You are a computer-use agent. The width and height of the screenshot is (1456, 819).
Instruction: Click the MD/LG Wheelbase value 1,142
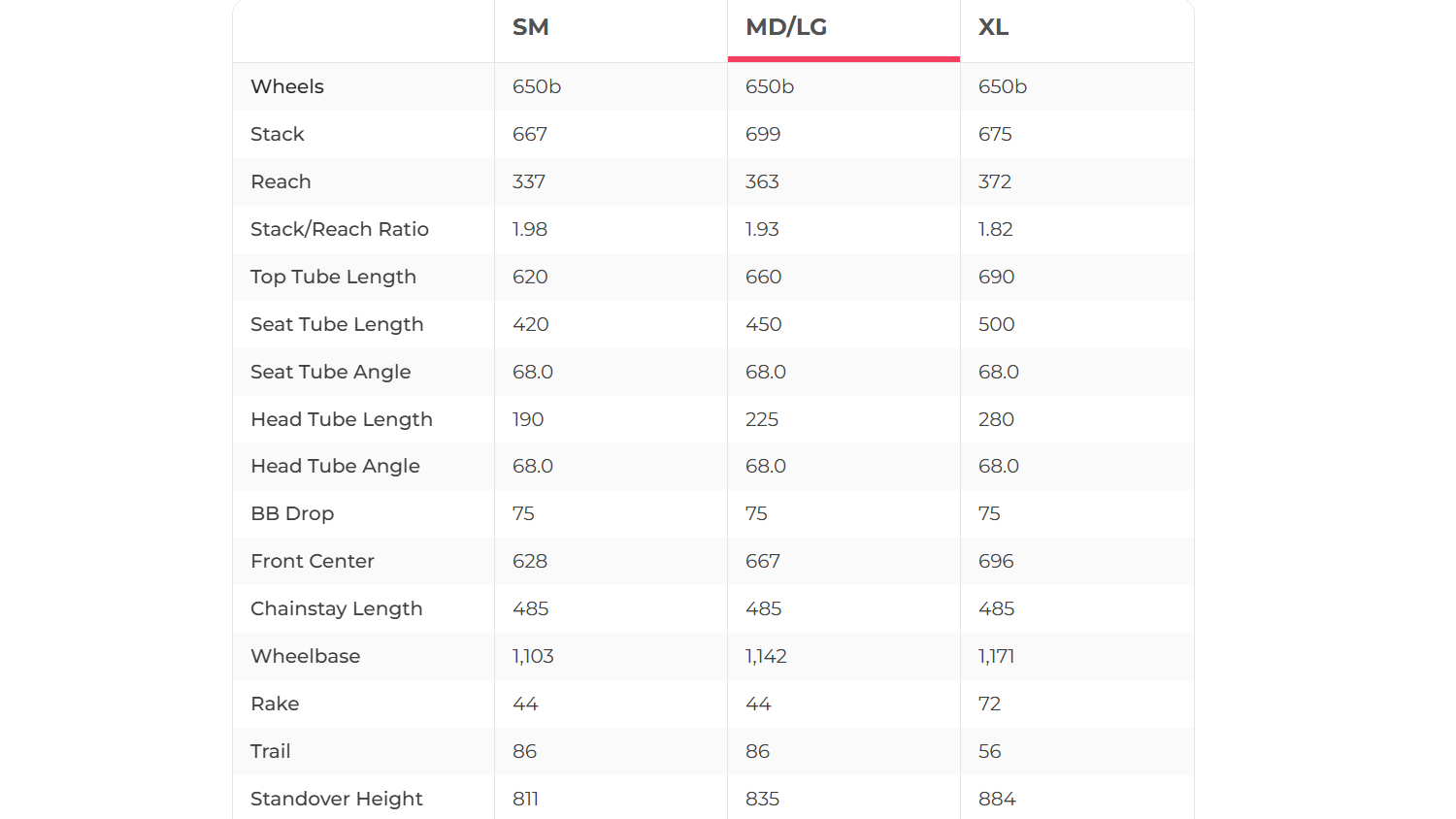coord(766,656)
